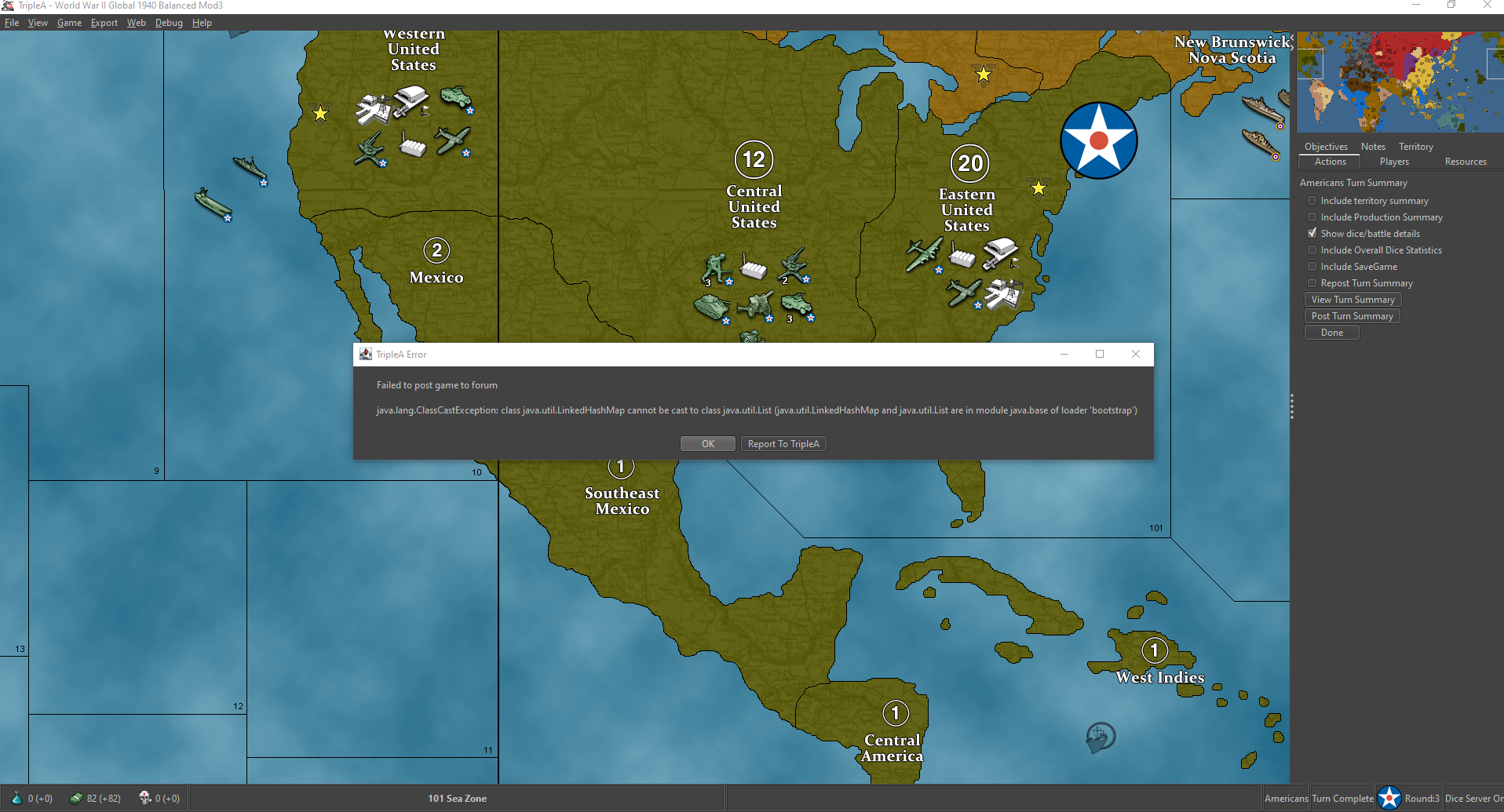The height and width of the screenshot is (812, 1504).
Task: Click the right panel splitter handle dots
Action: [1291, 406]
